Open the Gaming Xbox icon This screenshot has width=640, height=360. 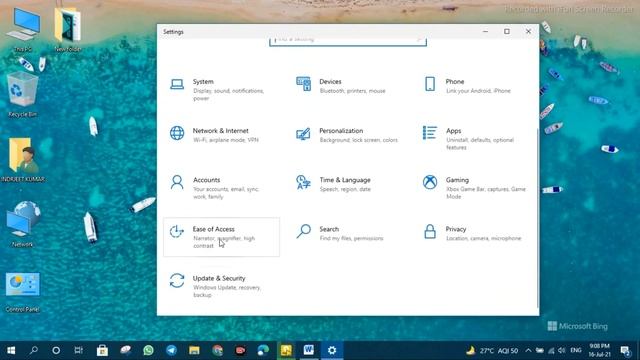[x=430, y=182]
